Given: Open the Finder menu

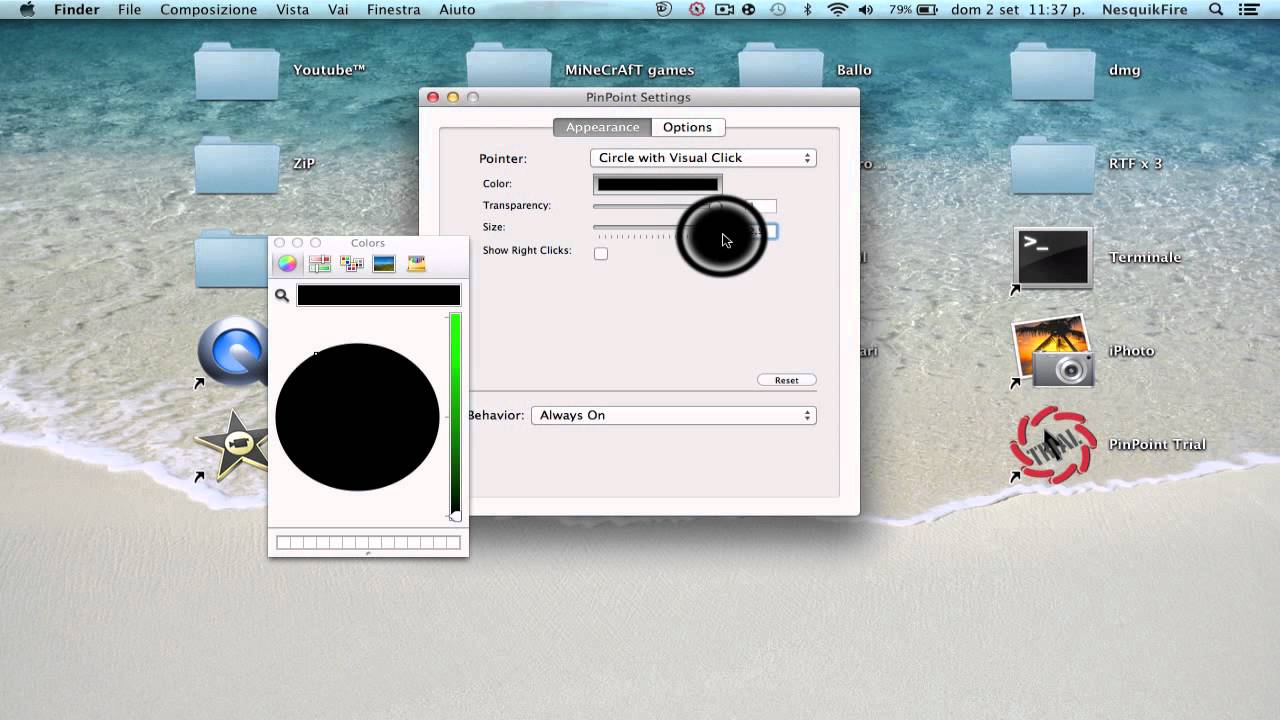Looking at the screenshot, I should 76,9.
